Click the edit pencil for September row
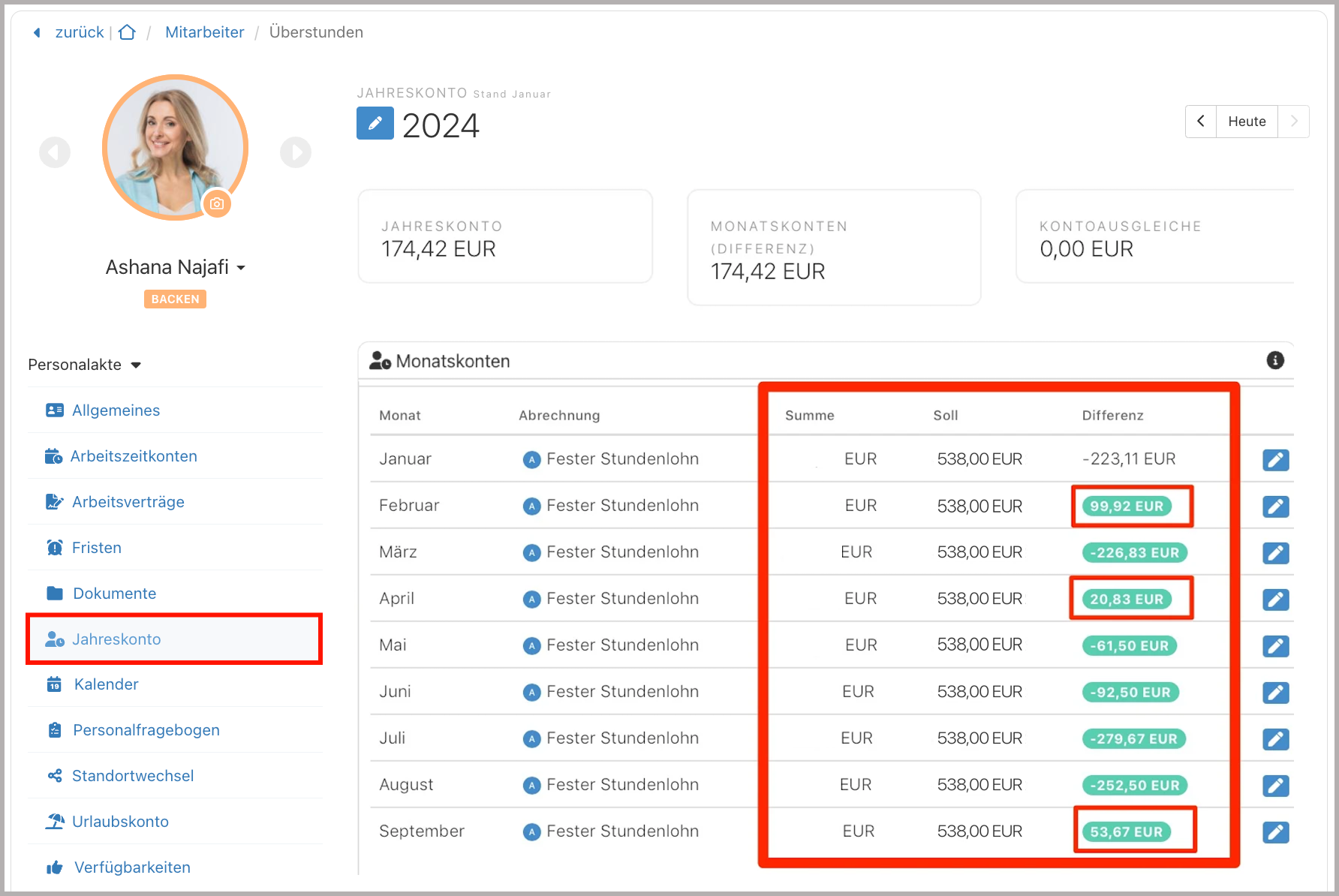 [x=1275, y=831]
